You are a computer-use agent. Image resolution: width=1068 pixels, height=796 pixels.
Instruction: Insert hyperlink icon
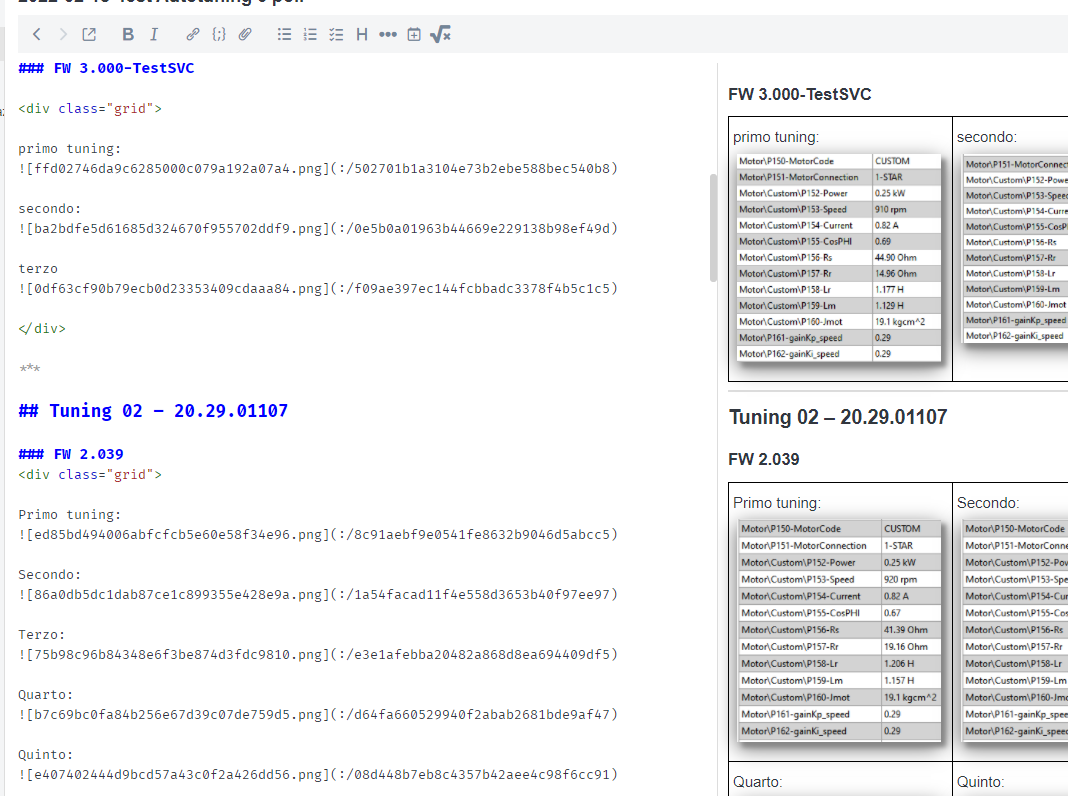tap(193, 34)
